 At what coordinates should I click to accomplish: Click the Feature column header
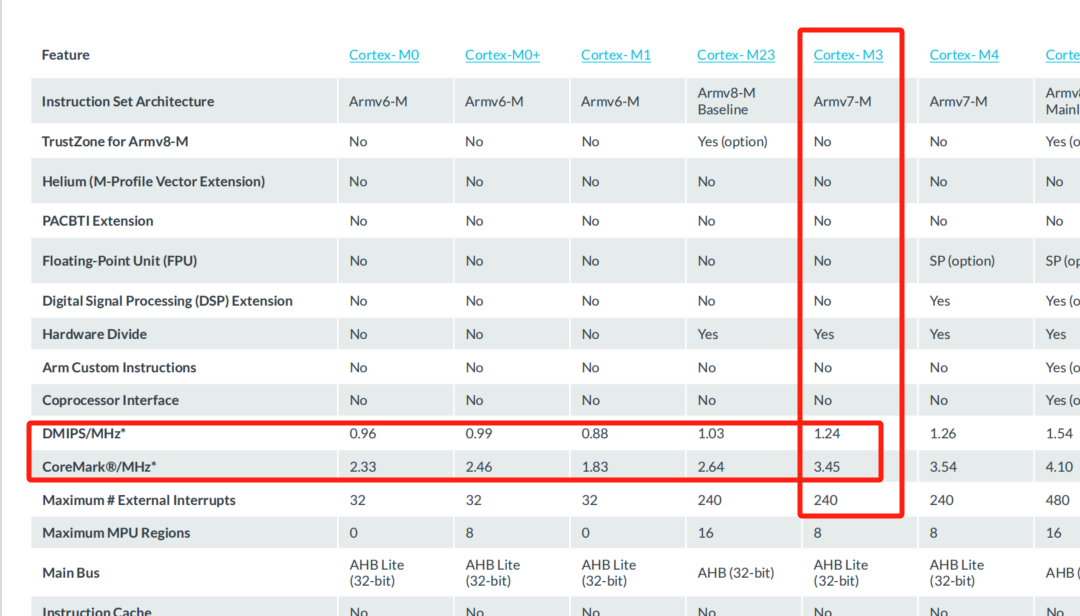click(65, 55)
